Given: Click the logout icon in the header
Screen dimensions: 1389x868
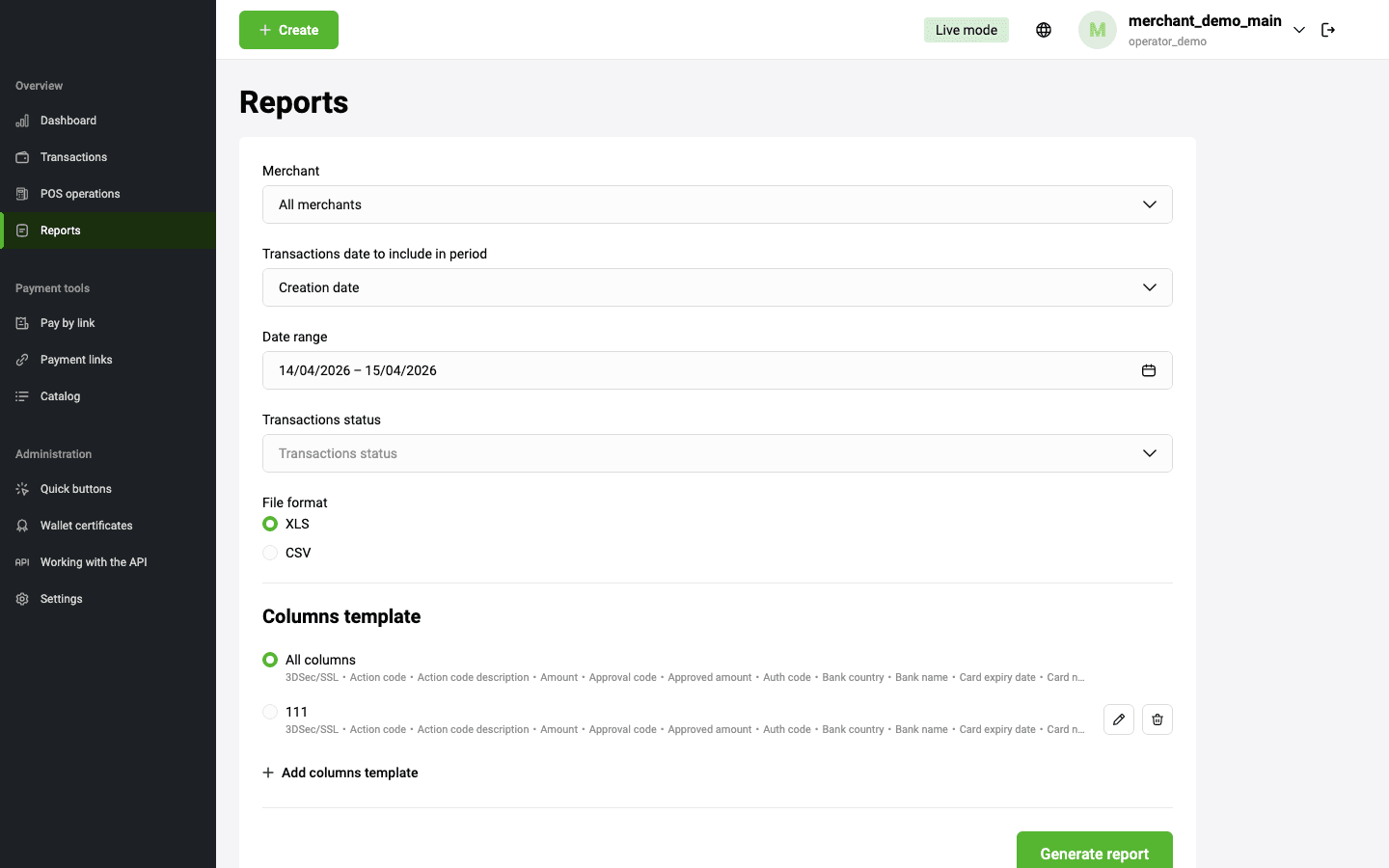Looking at the screenshot, I should click(x=1327, y=30).
